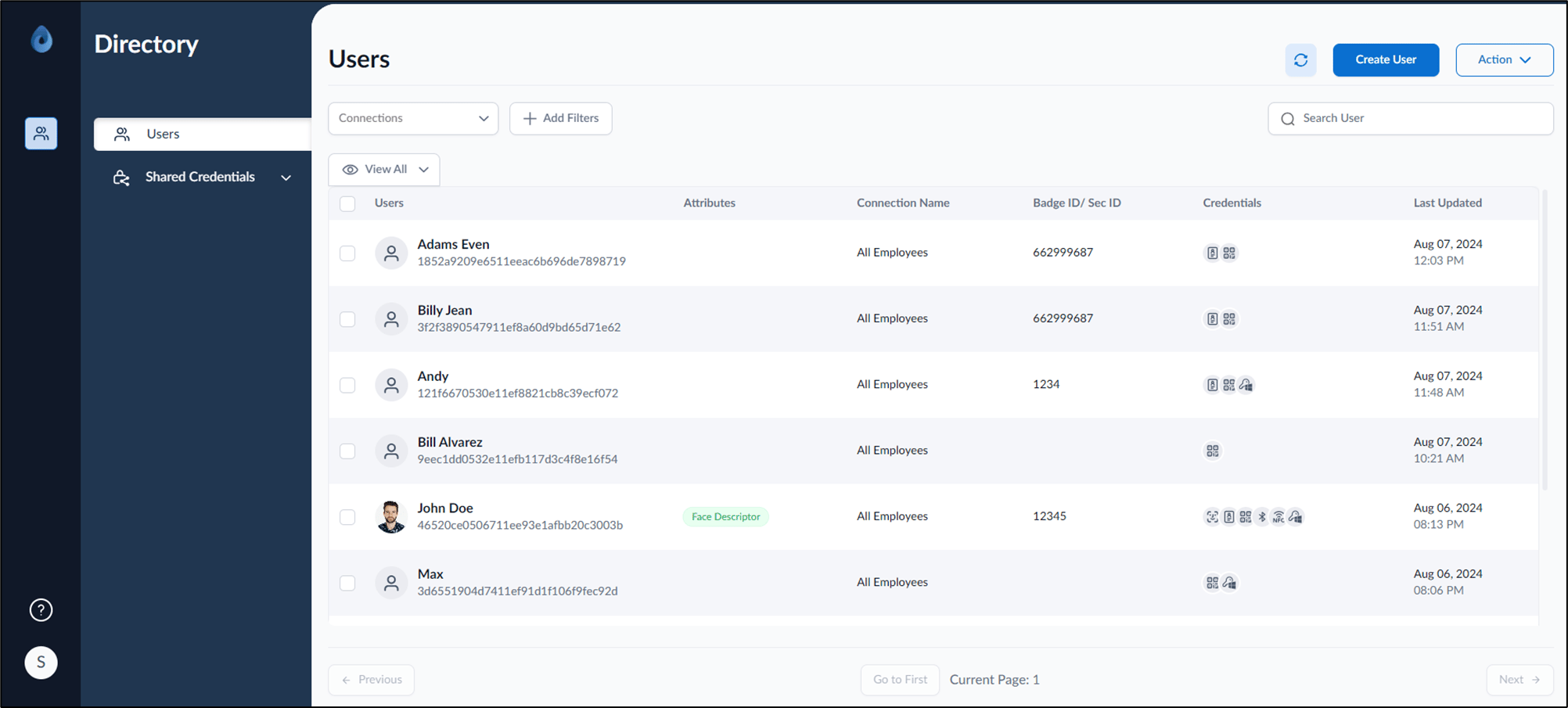Viewport: 1568px width, 708px height.
Task: Click the table's vertical scrollbar
Action: tap(1545, 340)
